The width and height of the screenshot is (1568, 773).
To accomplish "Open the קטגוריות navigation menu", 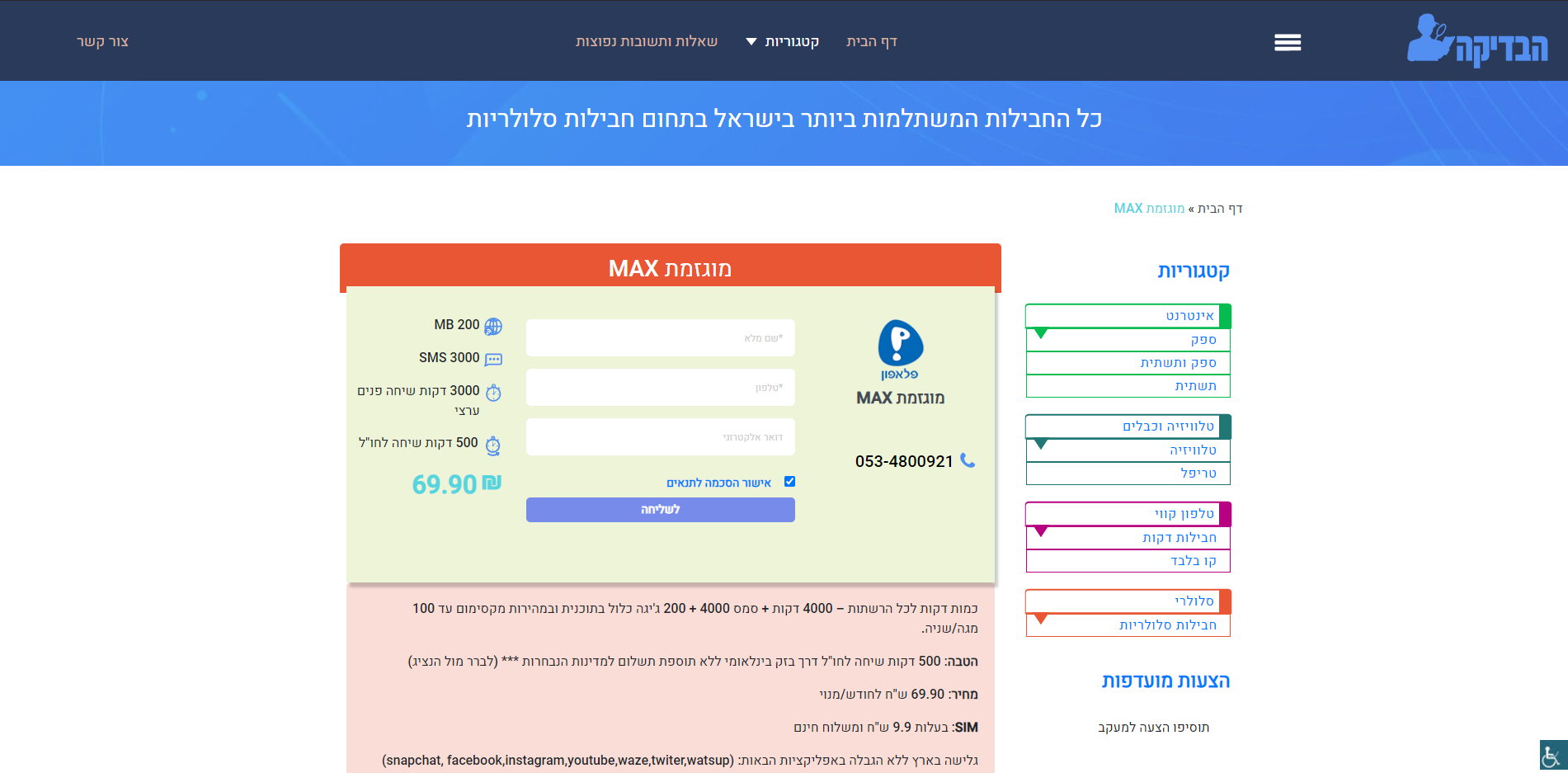I will [x=792, y=41].
